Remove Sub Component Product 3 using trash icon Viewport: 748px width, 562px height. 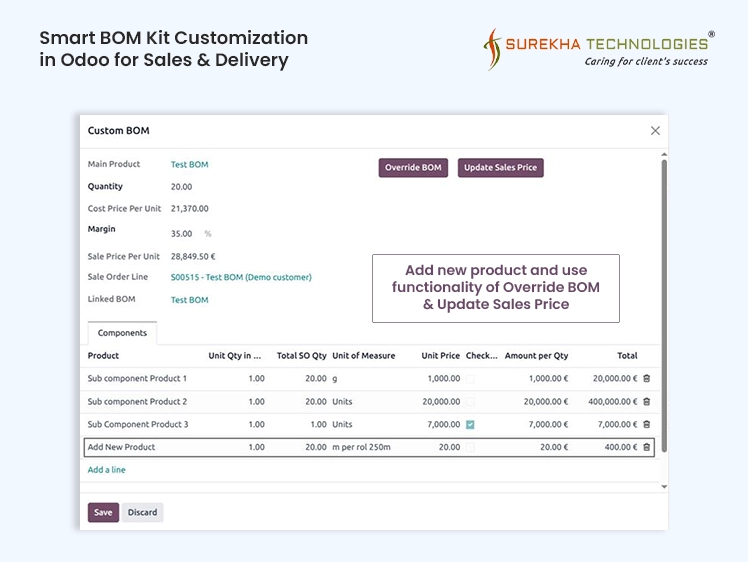(646, 424)
